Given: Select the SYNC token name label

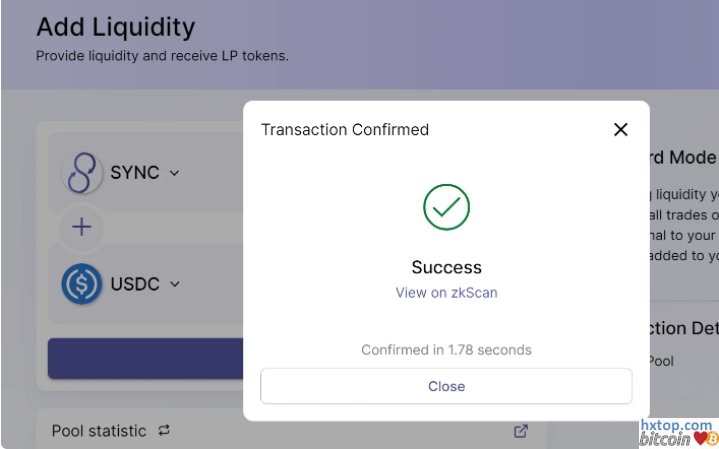Looking at the screenshot, I should click(x=134, y=173).
